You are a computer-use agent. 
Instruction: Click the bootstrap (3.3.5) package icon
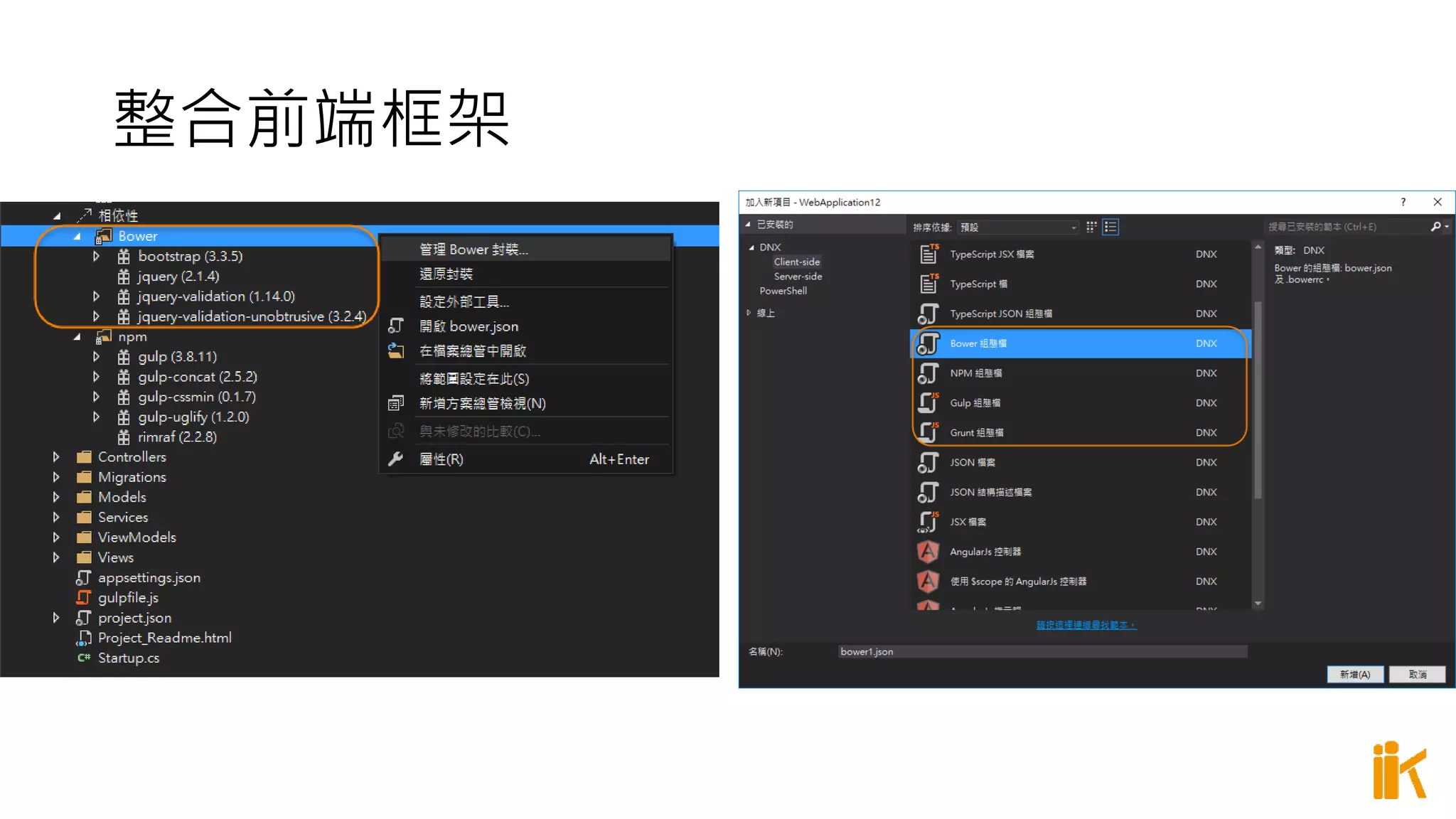point(124,256)
